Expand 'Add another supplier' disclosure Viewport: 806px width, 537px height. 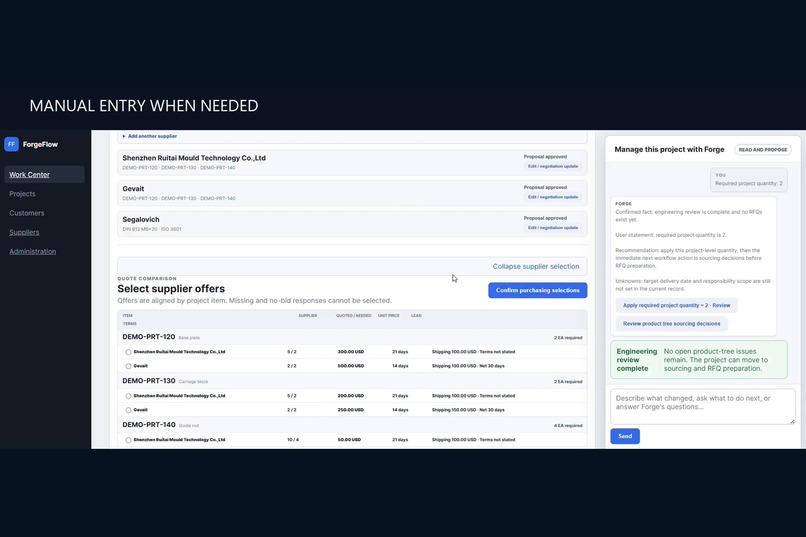coord(150,136)
